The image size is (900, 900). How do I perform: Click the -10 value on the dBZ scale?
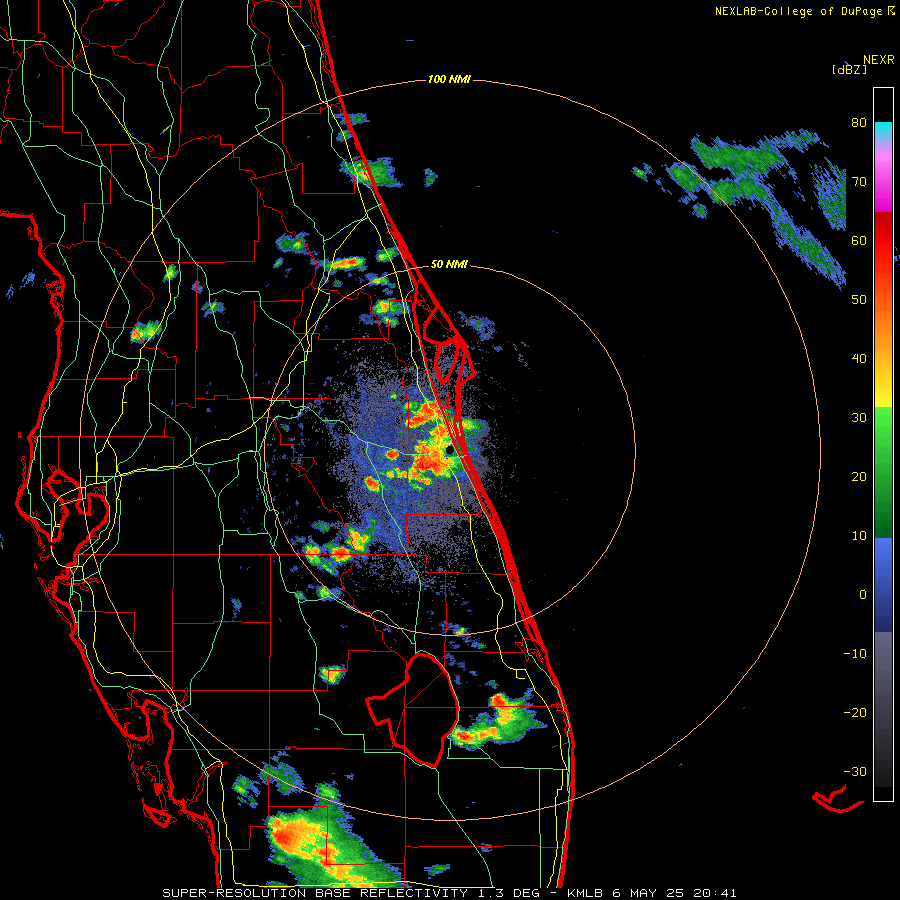click(855, 654)
